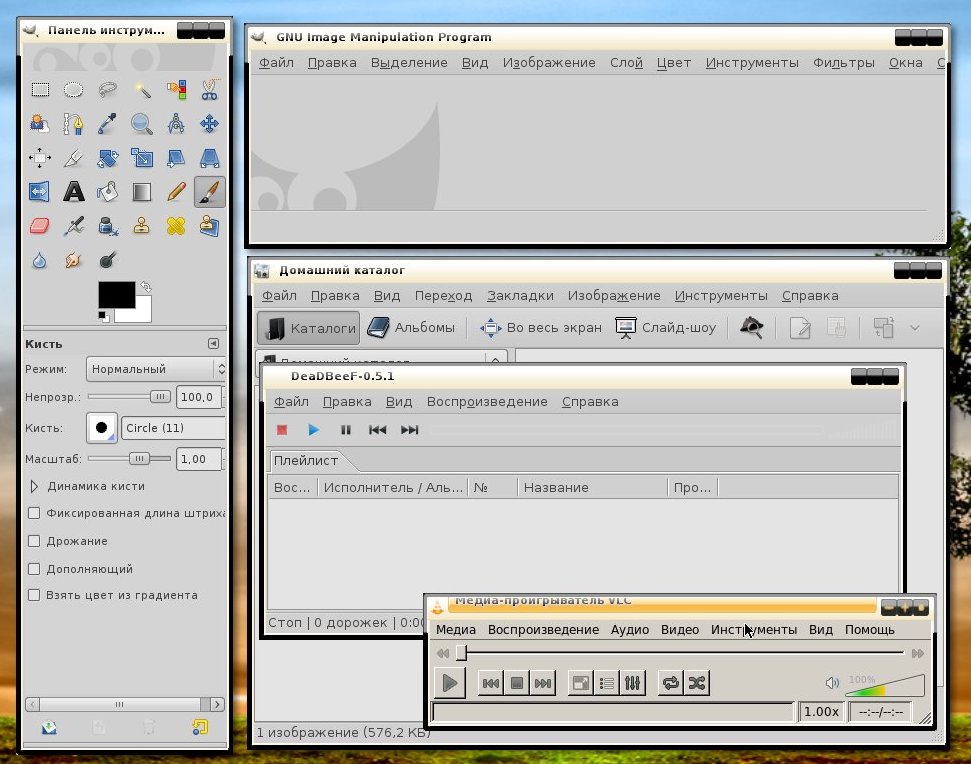971x764 pixels.
Task: Choose the Heal bandage tool
Action: tap(176, 226)
